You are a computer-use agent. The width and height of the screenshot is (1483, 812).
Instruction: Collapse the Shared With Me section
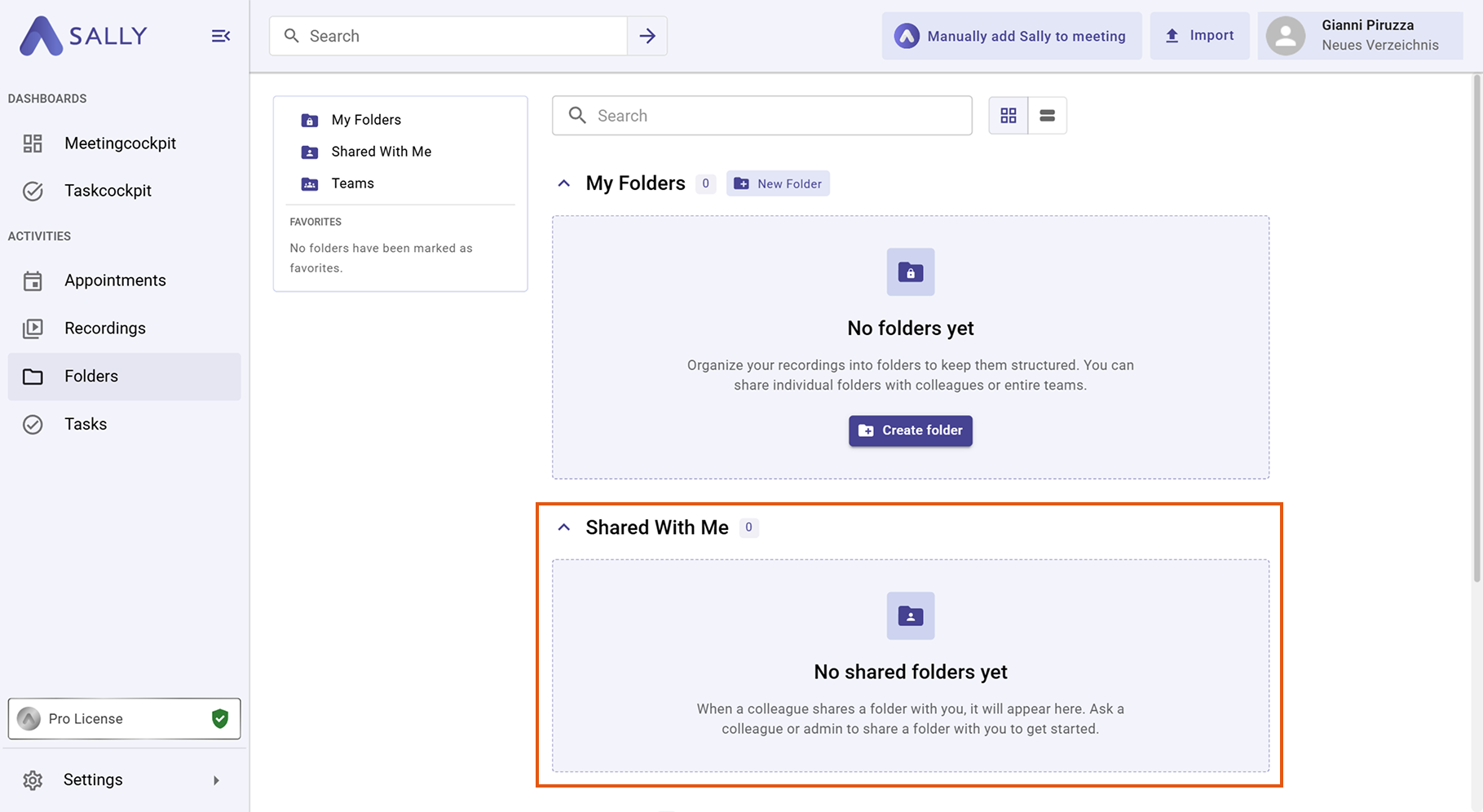click(563, 527)
